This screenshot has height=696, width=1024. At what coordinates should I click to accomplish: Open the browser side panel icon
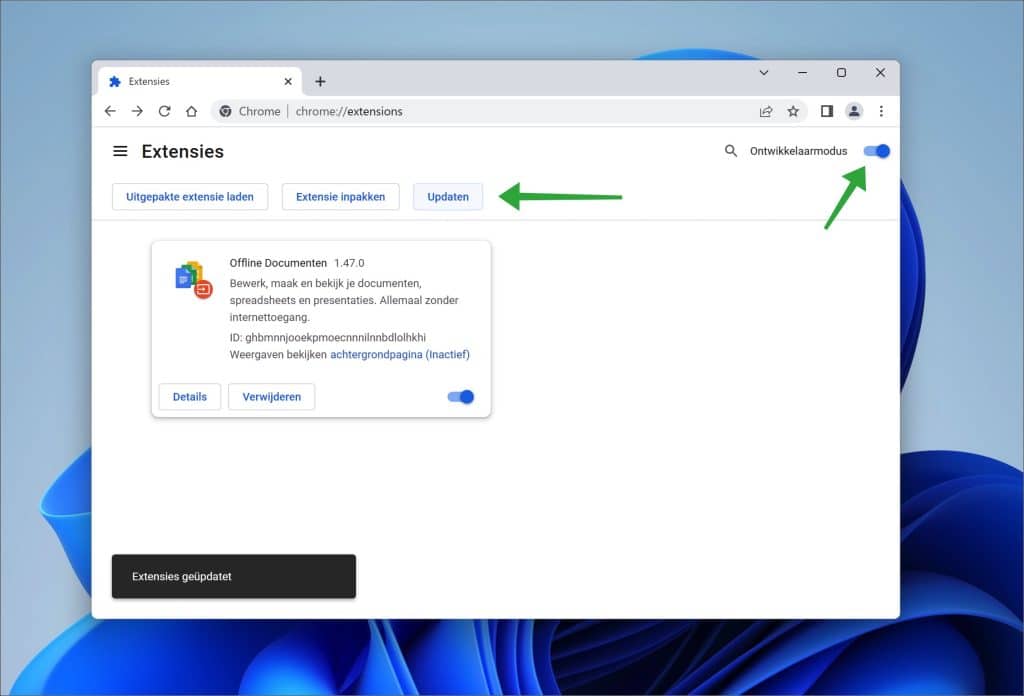coord(826,111)
